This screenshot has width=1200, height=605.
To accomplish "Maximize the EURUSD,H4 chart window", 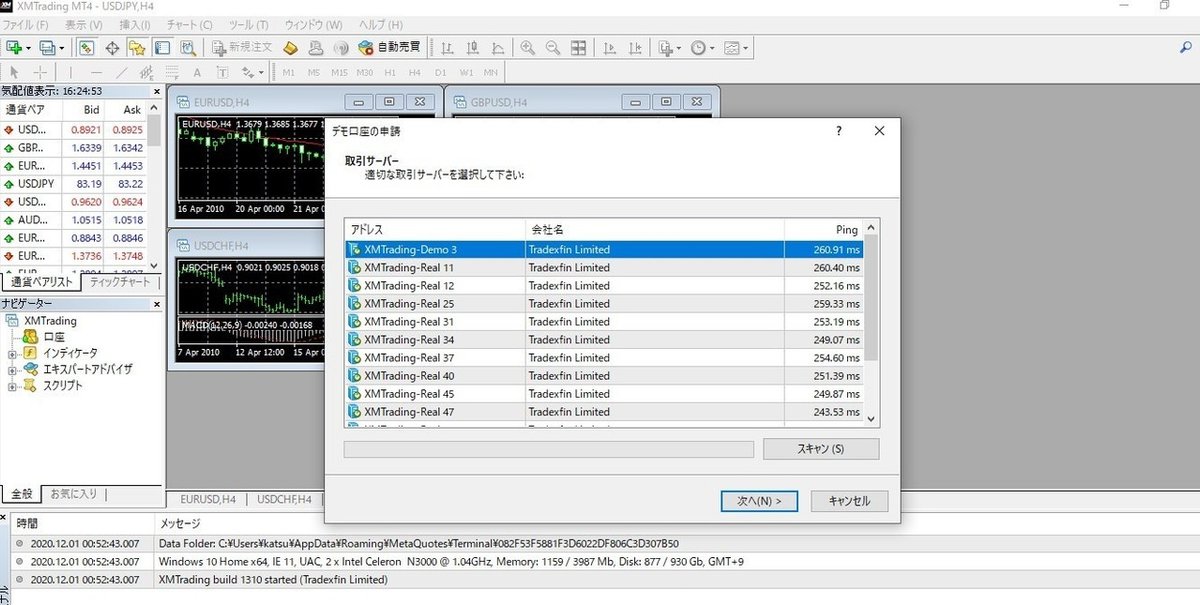I will (389, 101).
